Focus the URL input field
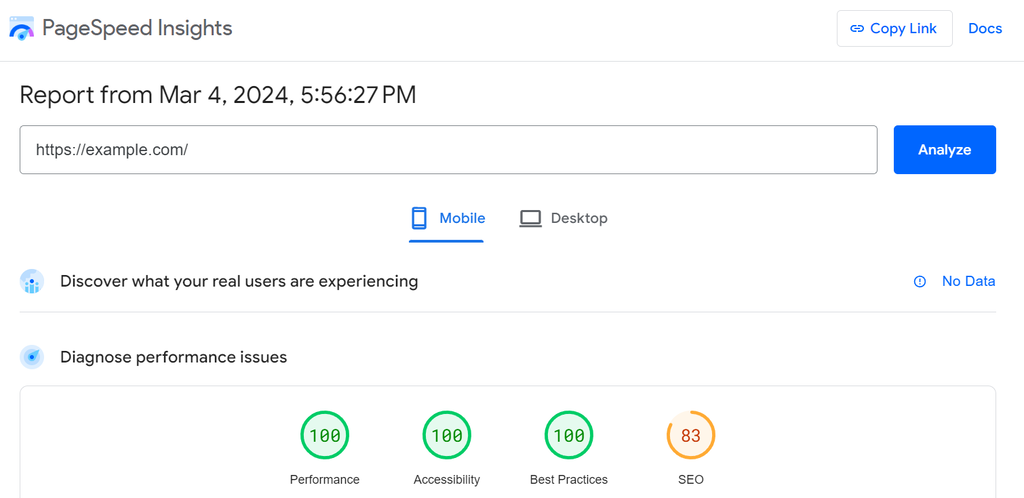This screenshot has height=498, width=1024. [x=448, y=150]
